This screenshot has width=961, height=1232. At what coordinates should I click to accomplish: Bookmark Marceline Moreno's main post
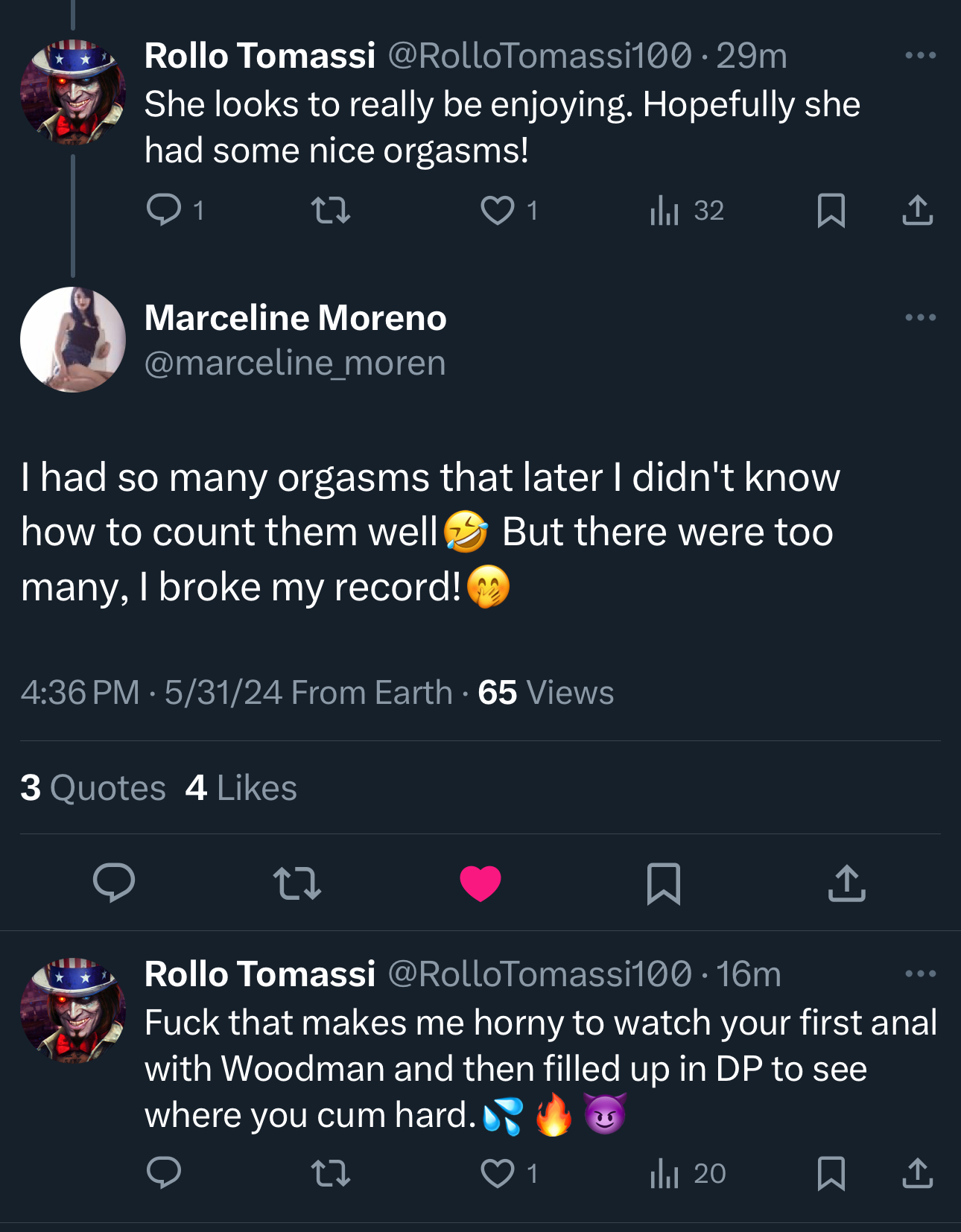pos(663,883)
